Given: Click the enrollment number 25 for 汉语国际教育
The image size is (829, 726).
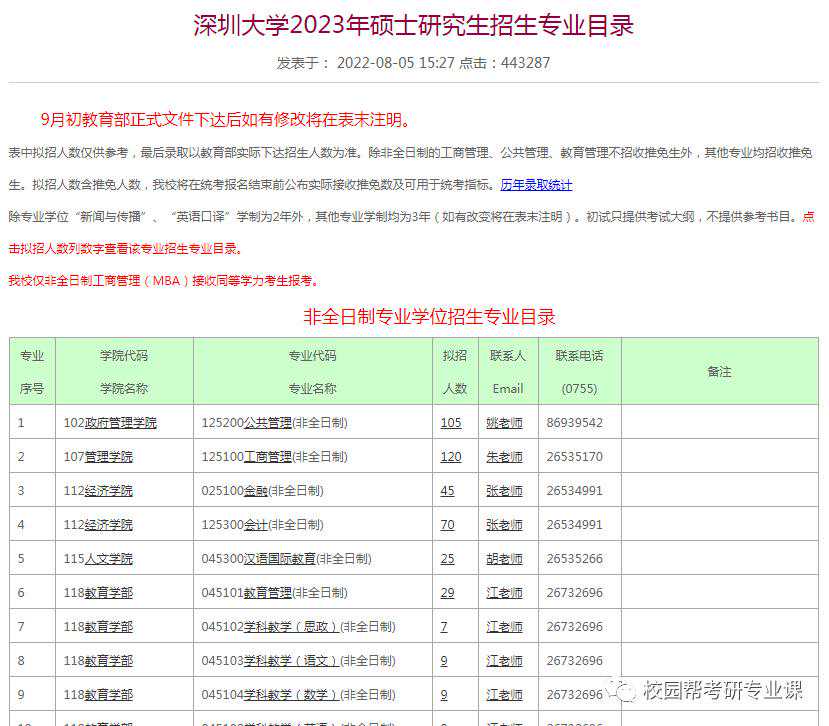Looking at the screenshot, I should [447, 559].
